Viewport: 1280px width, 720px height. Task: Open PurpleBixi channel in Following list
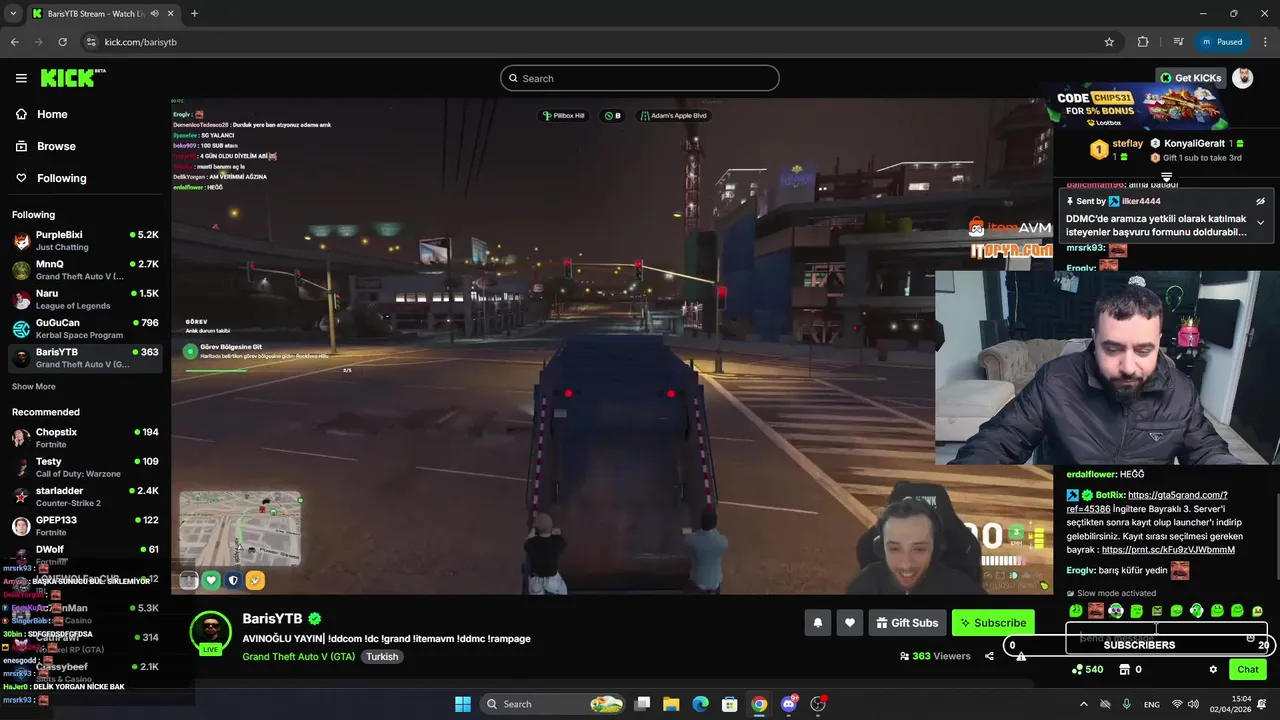click(85, 240)
